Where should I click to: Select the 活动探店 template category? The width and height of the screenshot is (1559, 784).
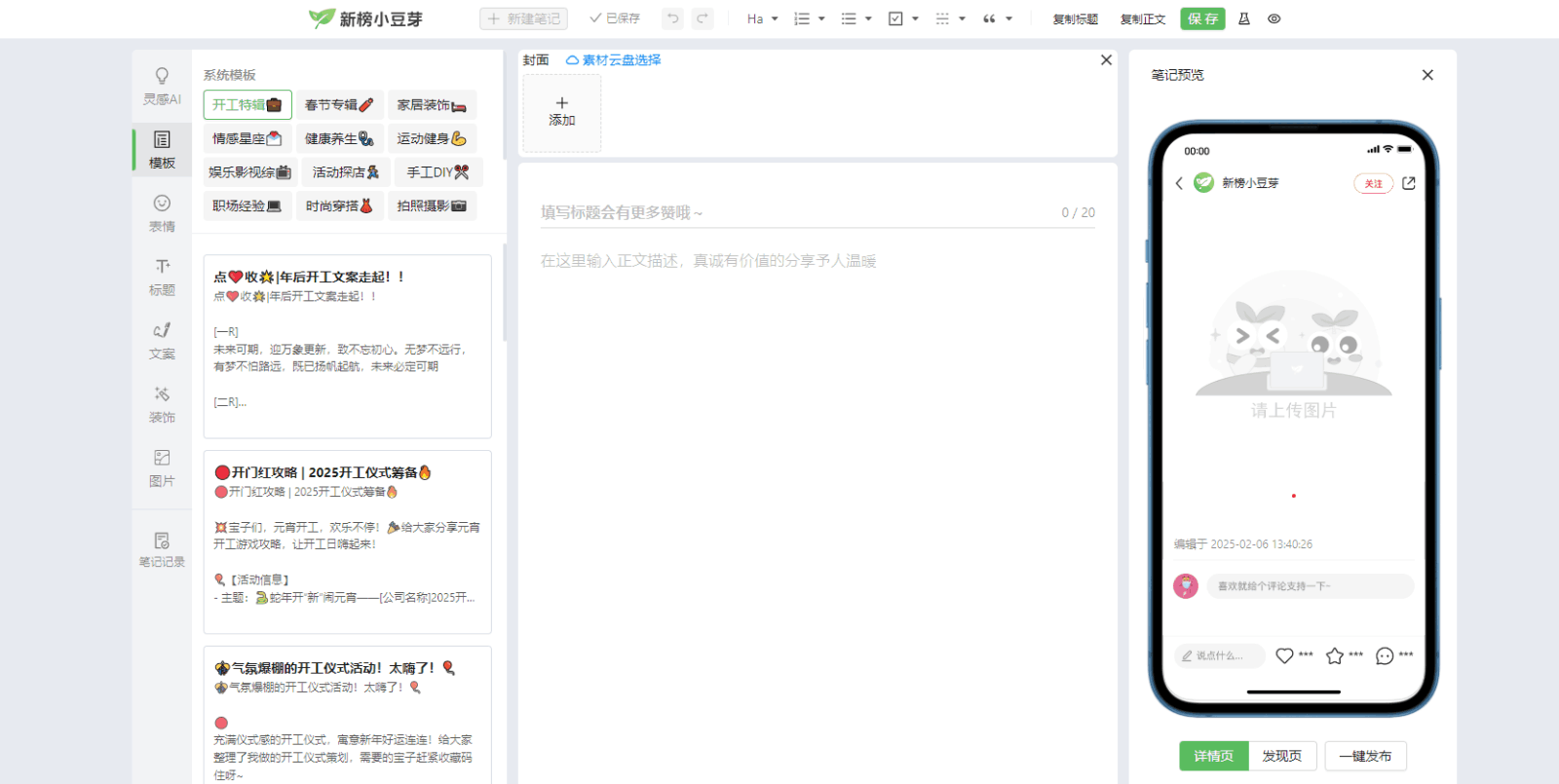click(x=346, y=171)
